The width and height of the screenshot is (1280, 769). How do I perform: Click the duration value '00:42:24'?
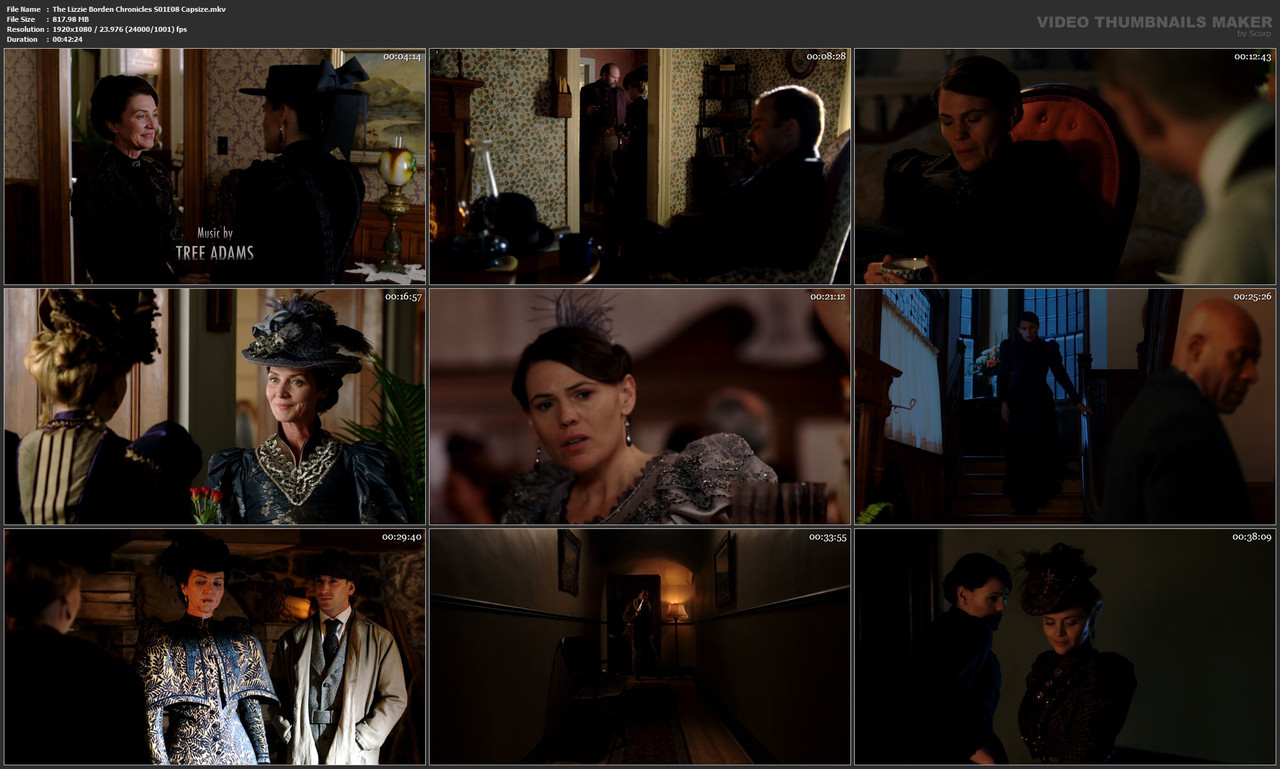click(x=66, y=39)
